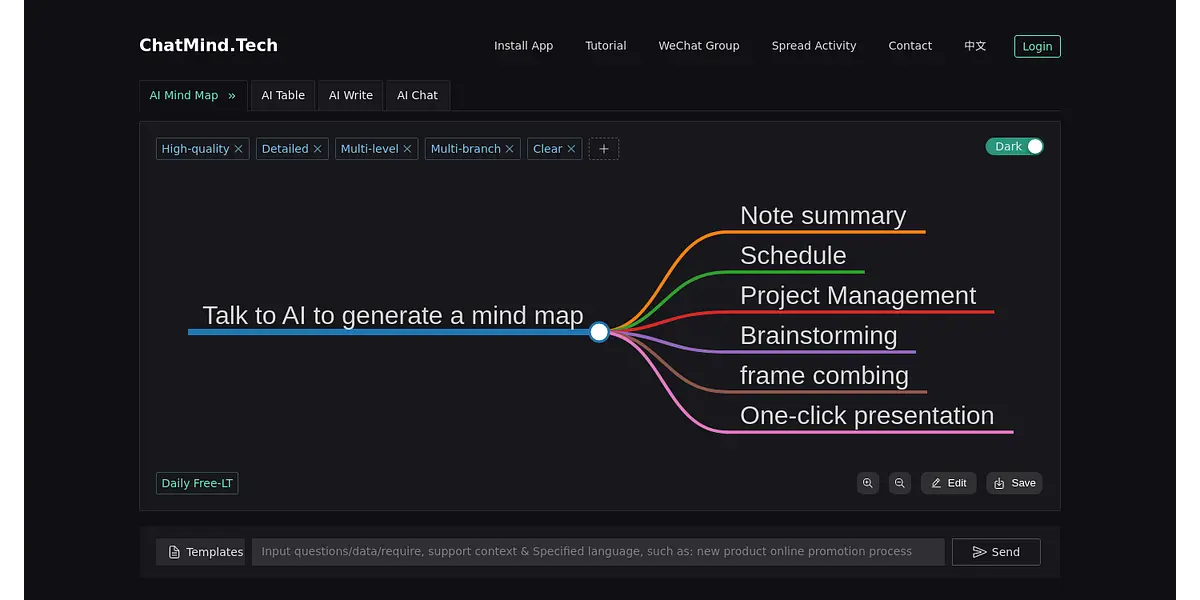Expand the AI Mind Map tab arrows
The image size is (1200, 600).
point(232,96)
